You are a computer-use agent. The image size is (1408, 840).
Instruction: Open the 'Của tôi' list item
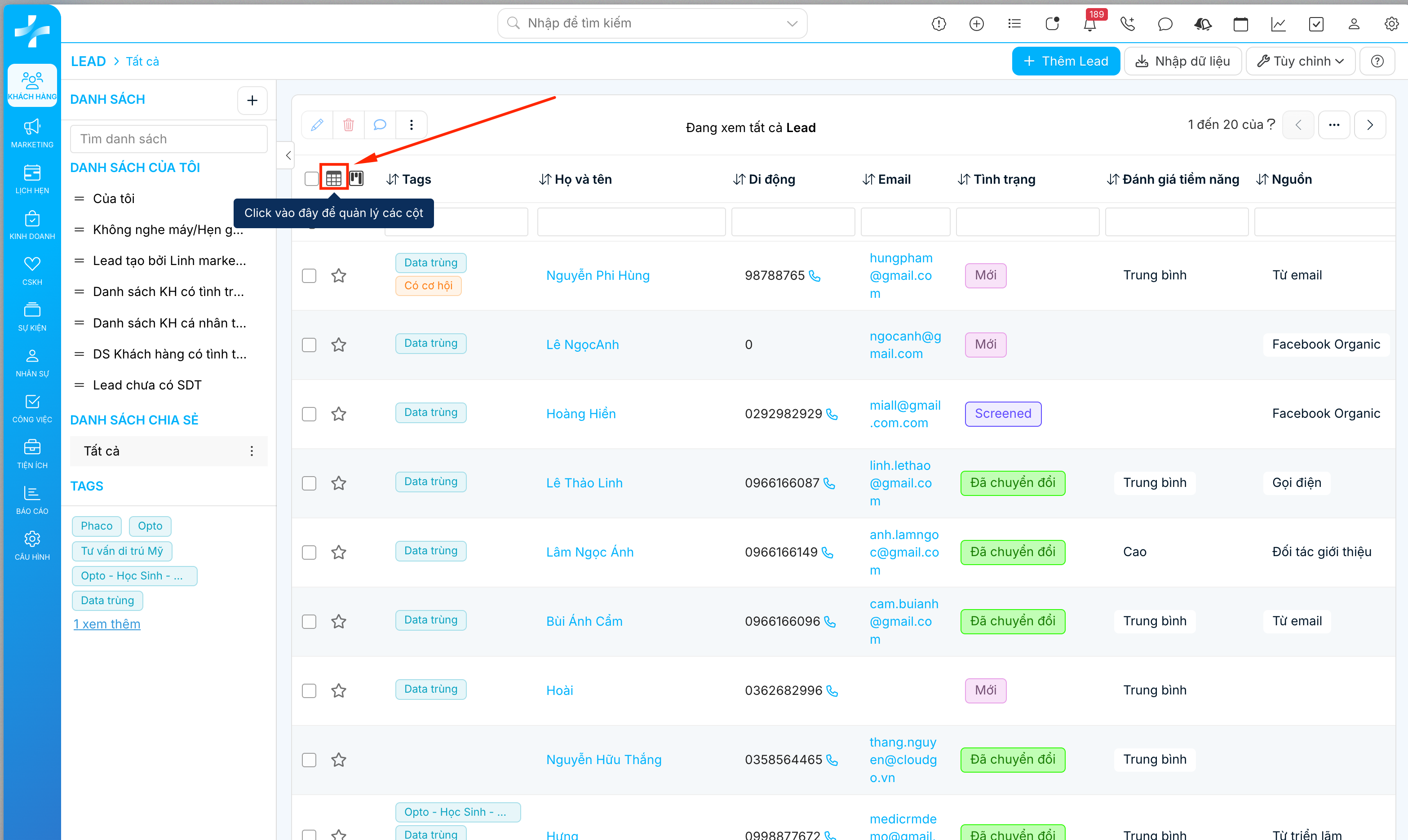click(x=113, y=199)
